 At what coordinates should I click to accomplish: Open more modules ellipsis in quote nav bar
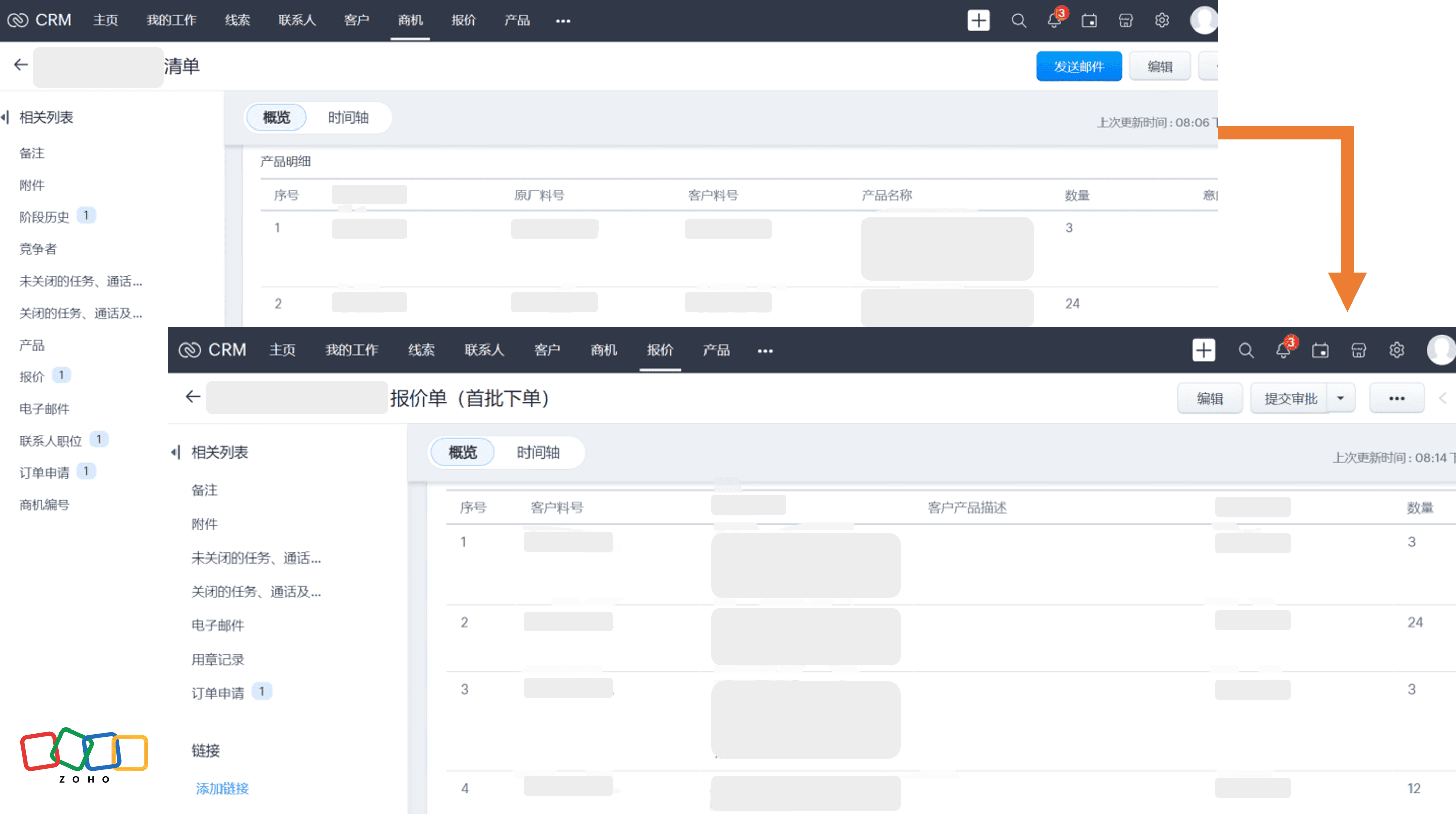pos(765,351)
